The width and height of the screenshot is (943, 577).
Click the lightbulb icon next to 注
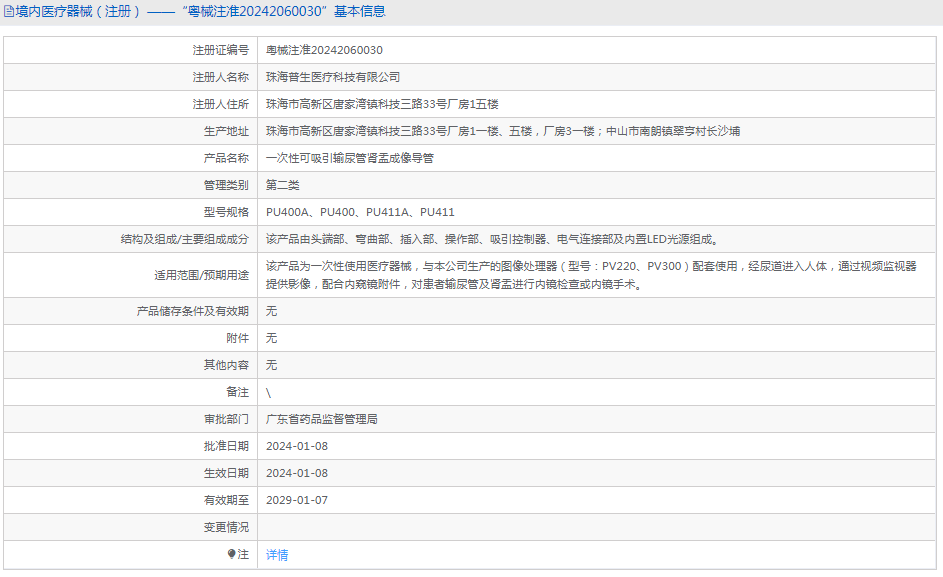pyautogui.click(x=232, y=554)
